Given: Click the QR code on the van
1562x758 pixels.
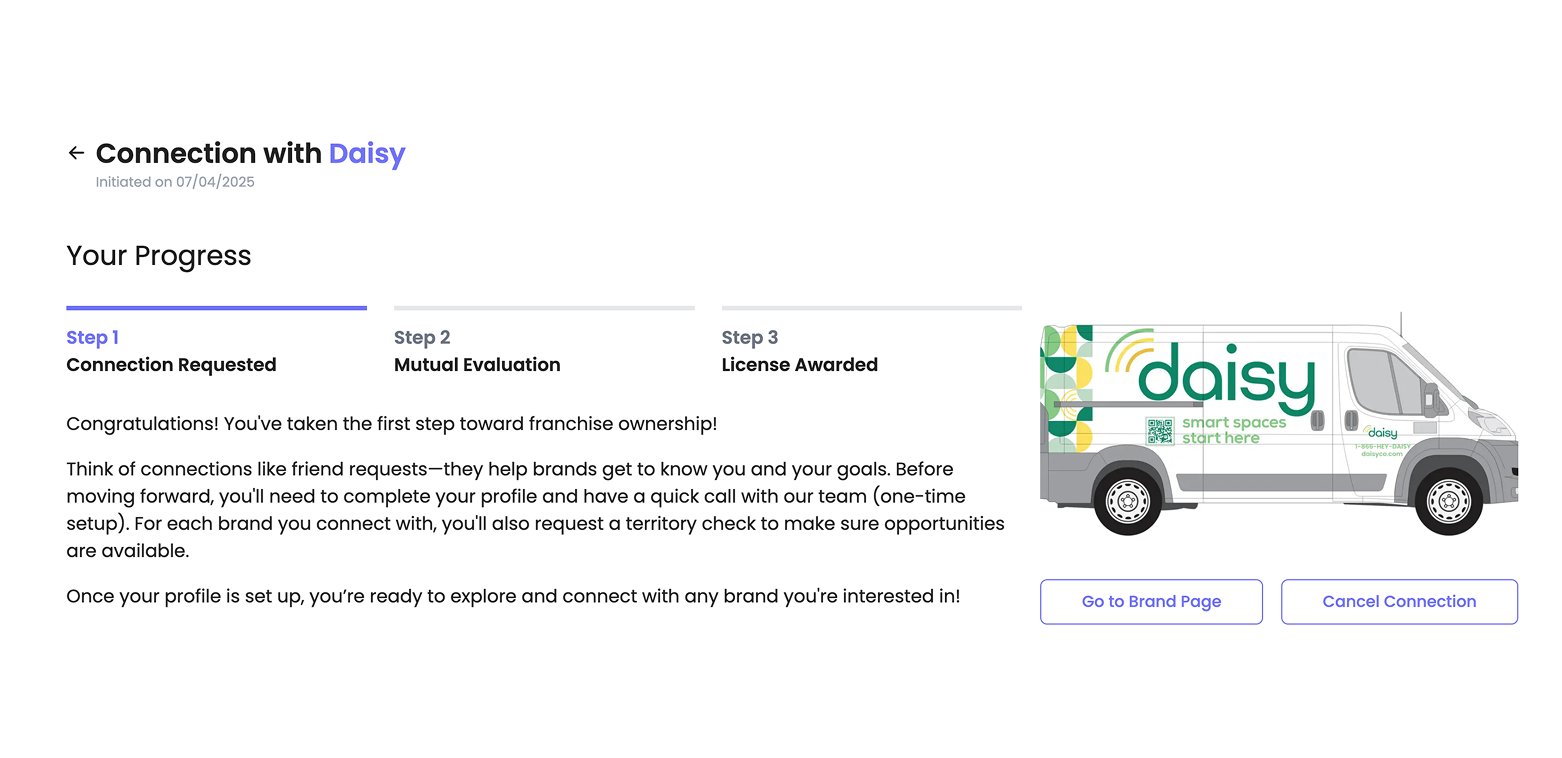Looking at the screenshot, I should pyautogui.click(x=1159, y=431).
